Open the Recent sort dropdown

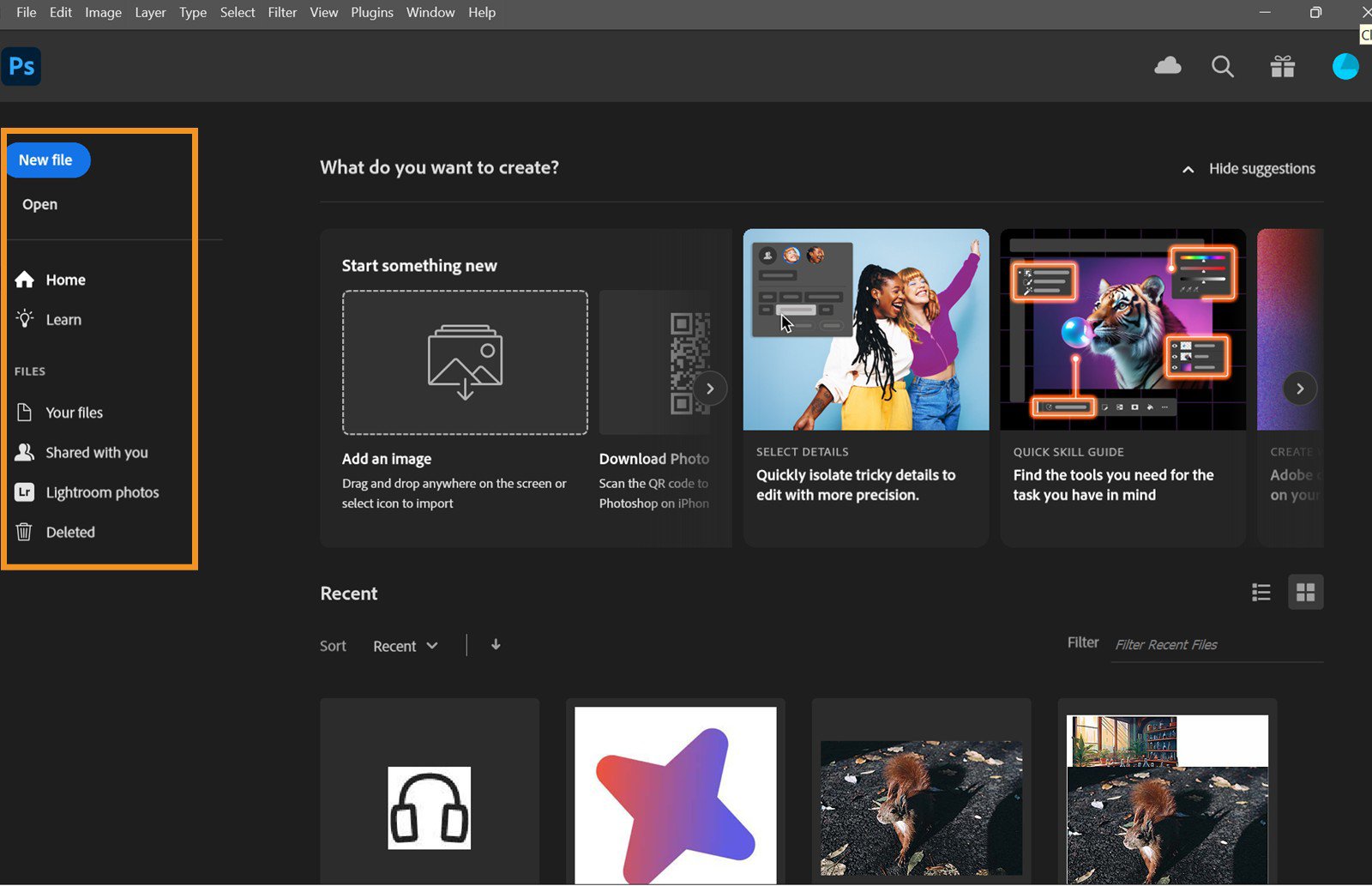pos(405,645)
